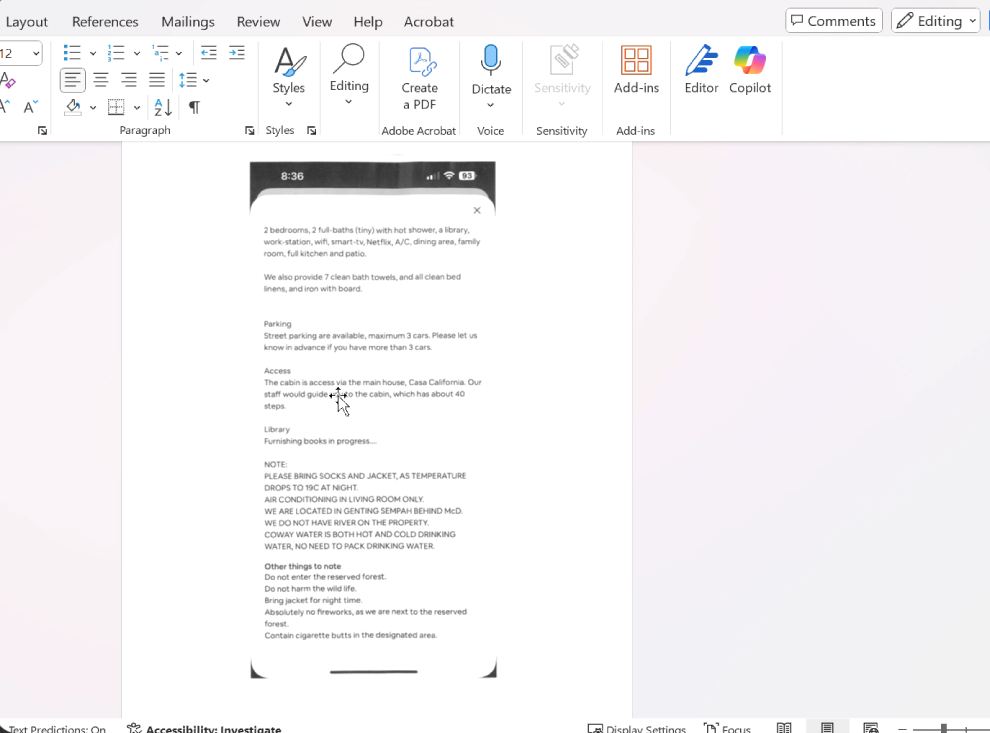
Task: Toggle justify paragraph alignment
Action: (157, 80)
